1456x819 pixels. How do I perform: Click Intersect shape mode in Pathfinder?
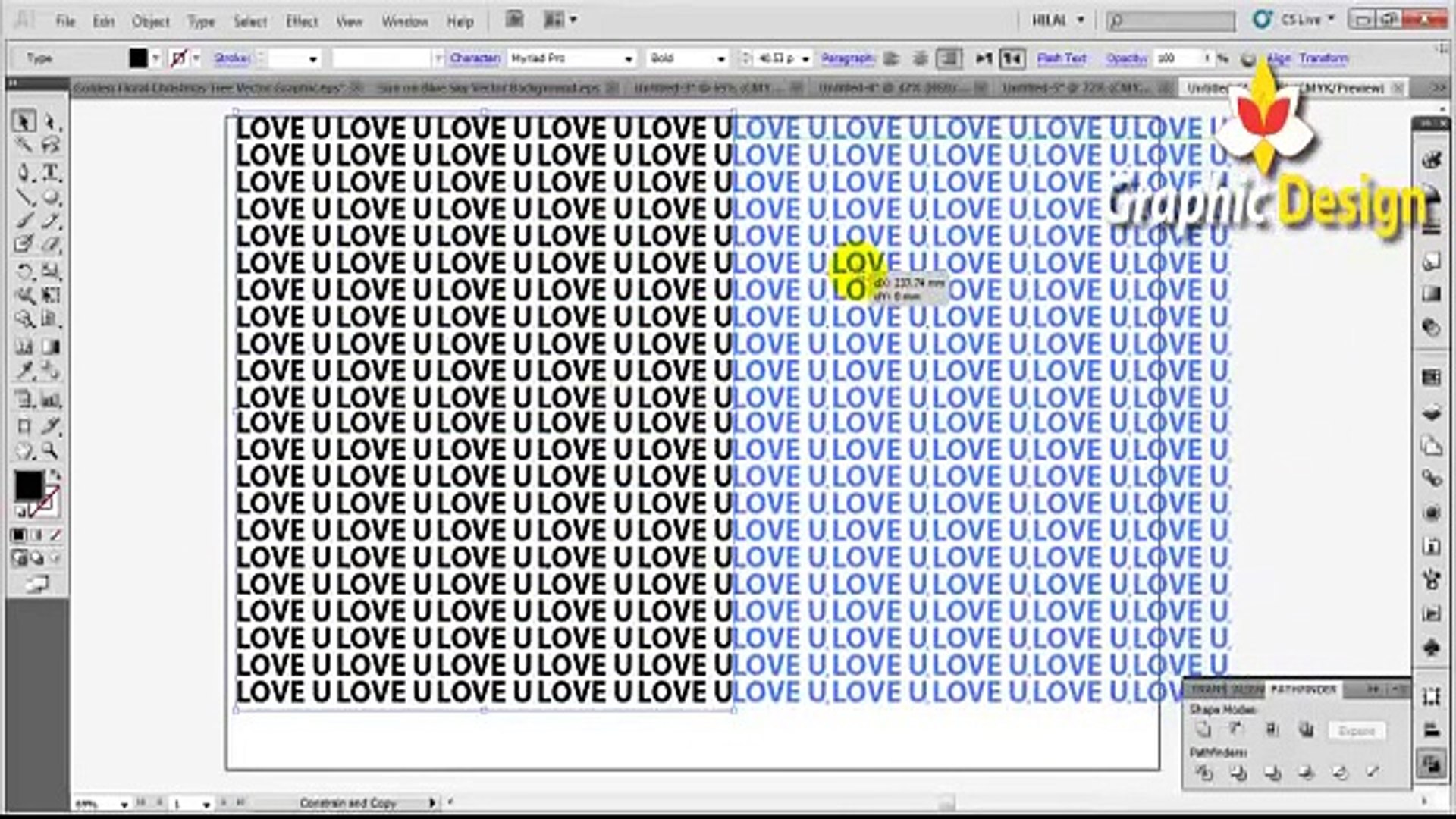click(1272, 730)
